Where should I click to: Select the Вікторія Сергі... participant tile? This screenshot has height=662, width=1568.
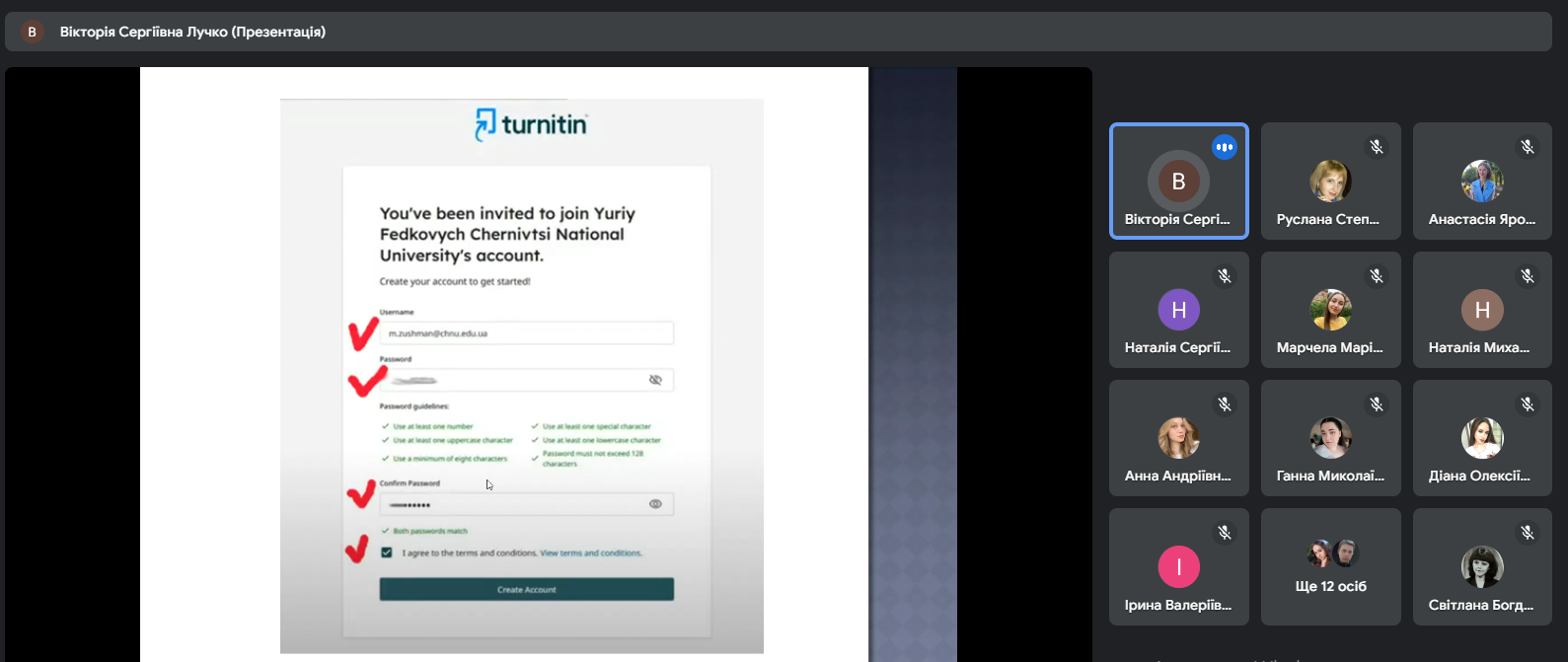click(x=1178, y=181)
